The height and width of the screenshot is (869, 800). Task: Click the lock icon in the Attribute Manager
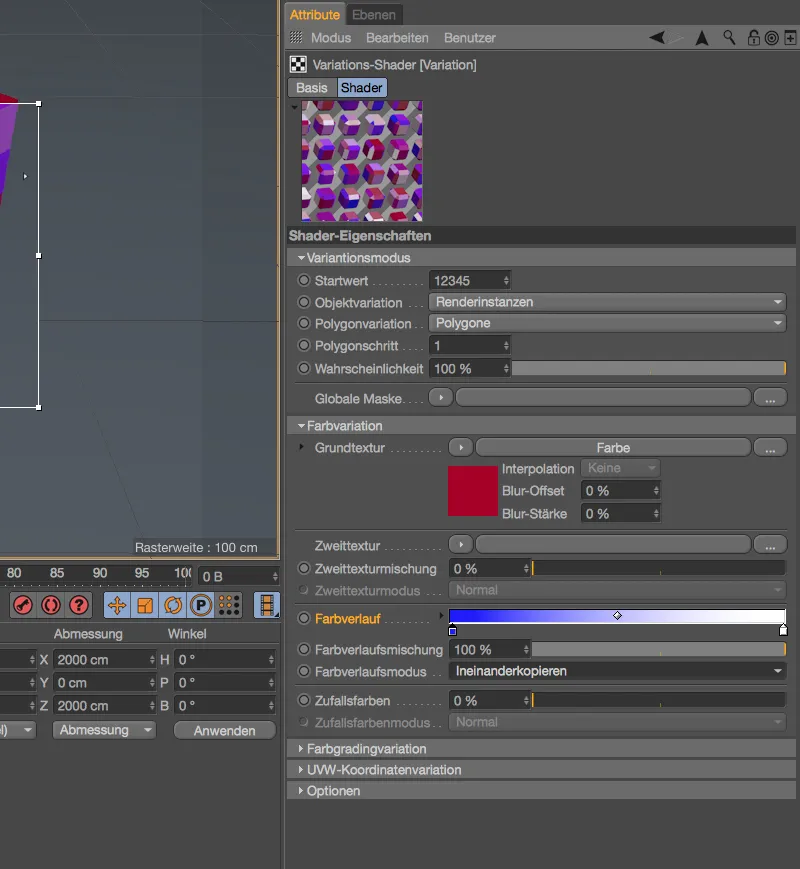(x=753, y=38)
